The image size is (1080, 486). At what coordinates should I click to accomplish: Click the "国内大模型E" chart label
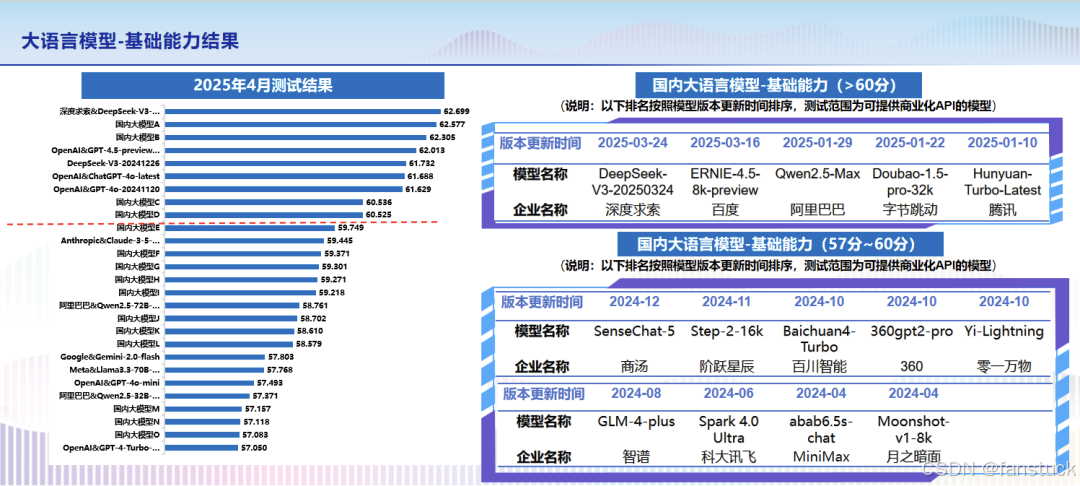(138, 227)
